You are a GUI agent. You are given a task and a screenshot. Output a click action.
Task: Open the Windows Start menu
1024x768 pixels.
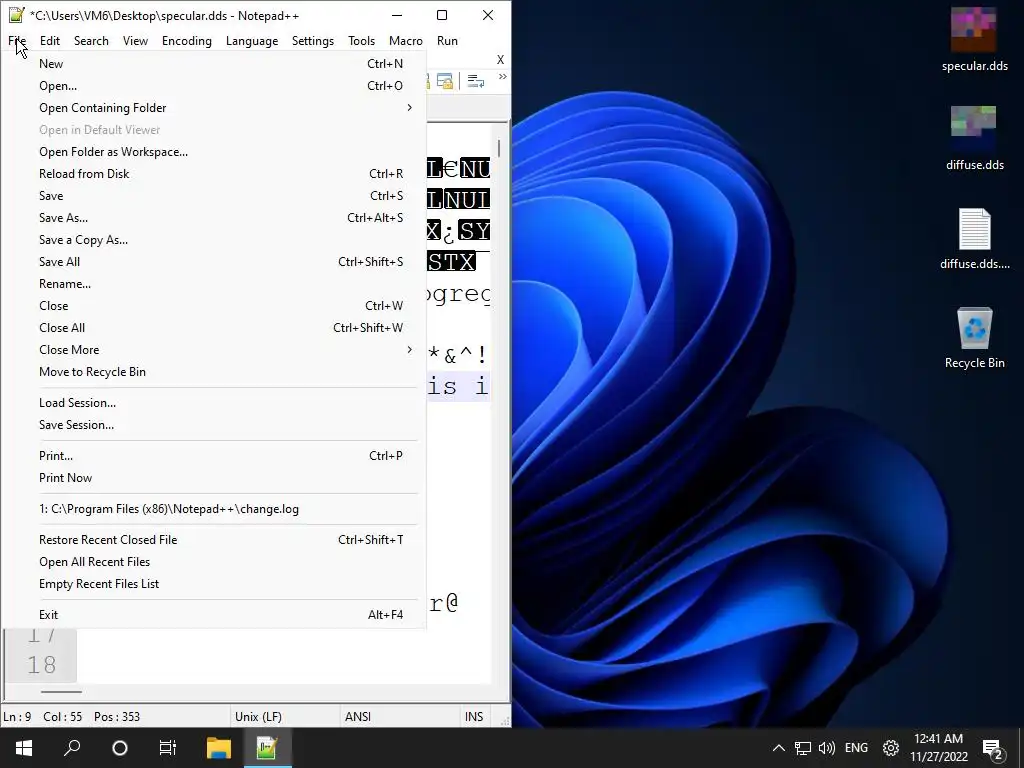[24, 748]
